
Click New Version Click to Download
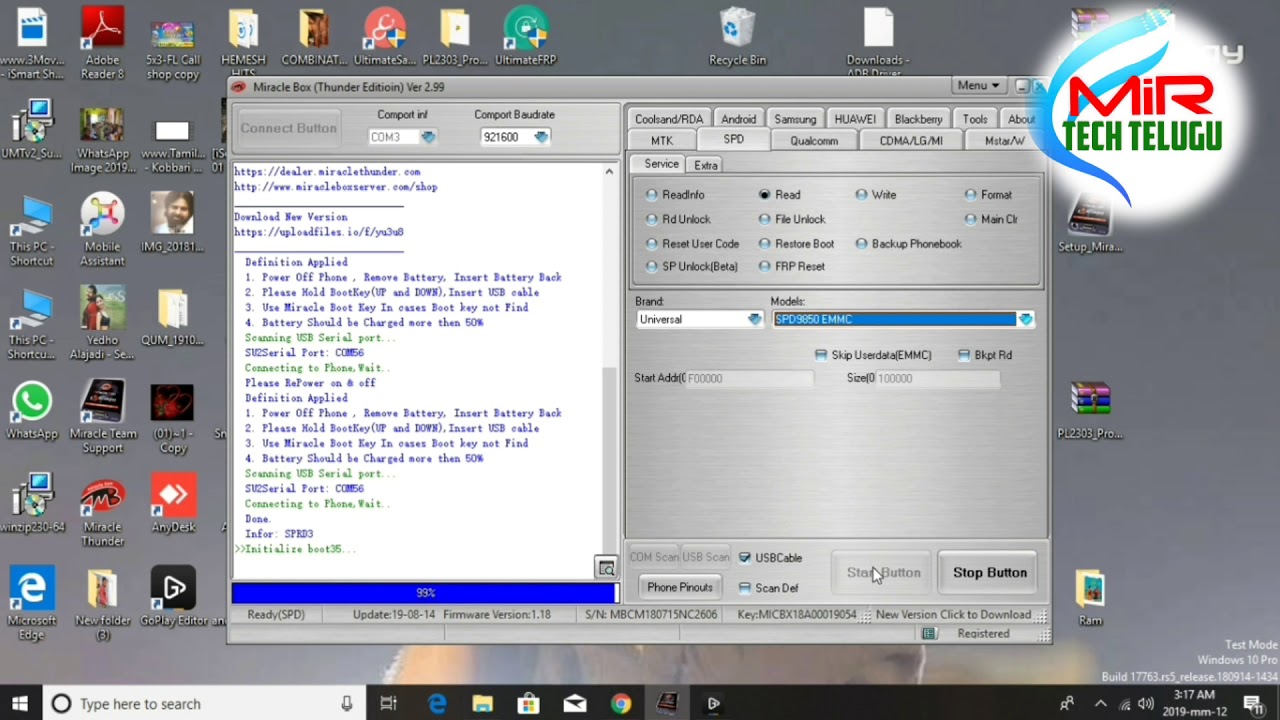point(953,615)
